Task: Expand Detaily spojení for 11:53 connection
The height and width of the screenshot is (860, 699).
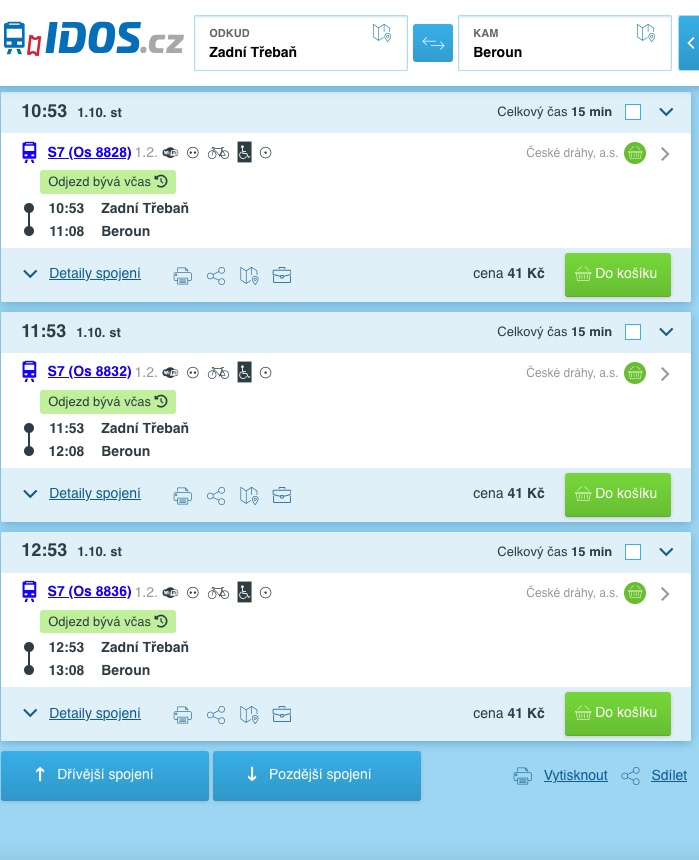Action: (x=94, y=494)
